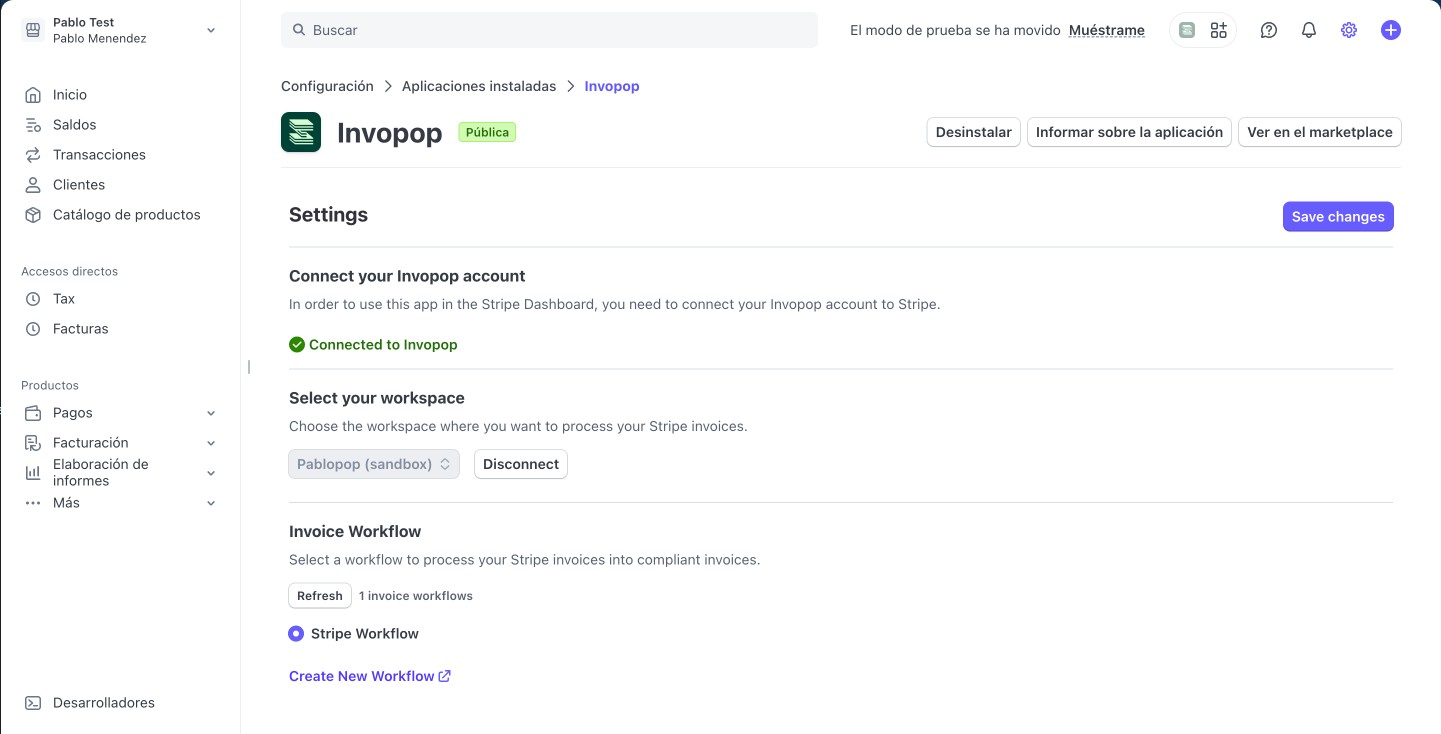This screenshot has height=734, width=1441.
Task: Click the Stripe Workflow label
Action: click(x=365, y=634)
